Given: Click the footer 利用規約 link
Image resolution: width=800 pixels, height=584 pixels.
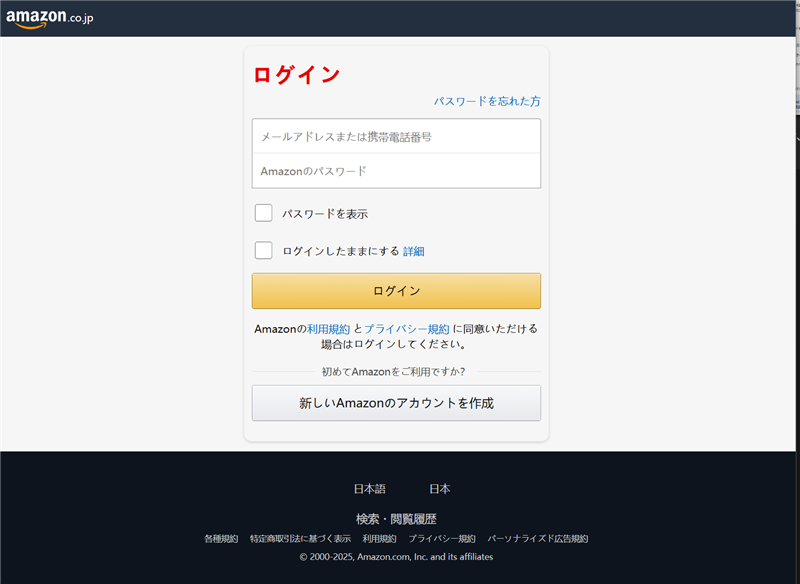Looking at the screenshot, I should pyautogui.click(x=379, y=538).
